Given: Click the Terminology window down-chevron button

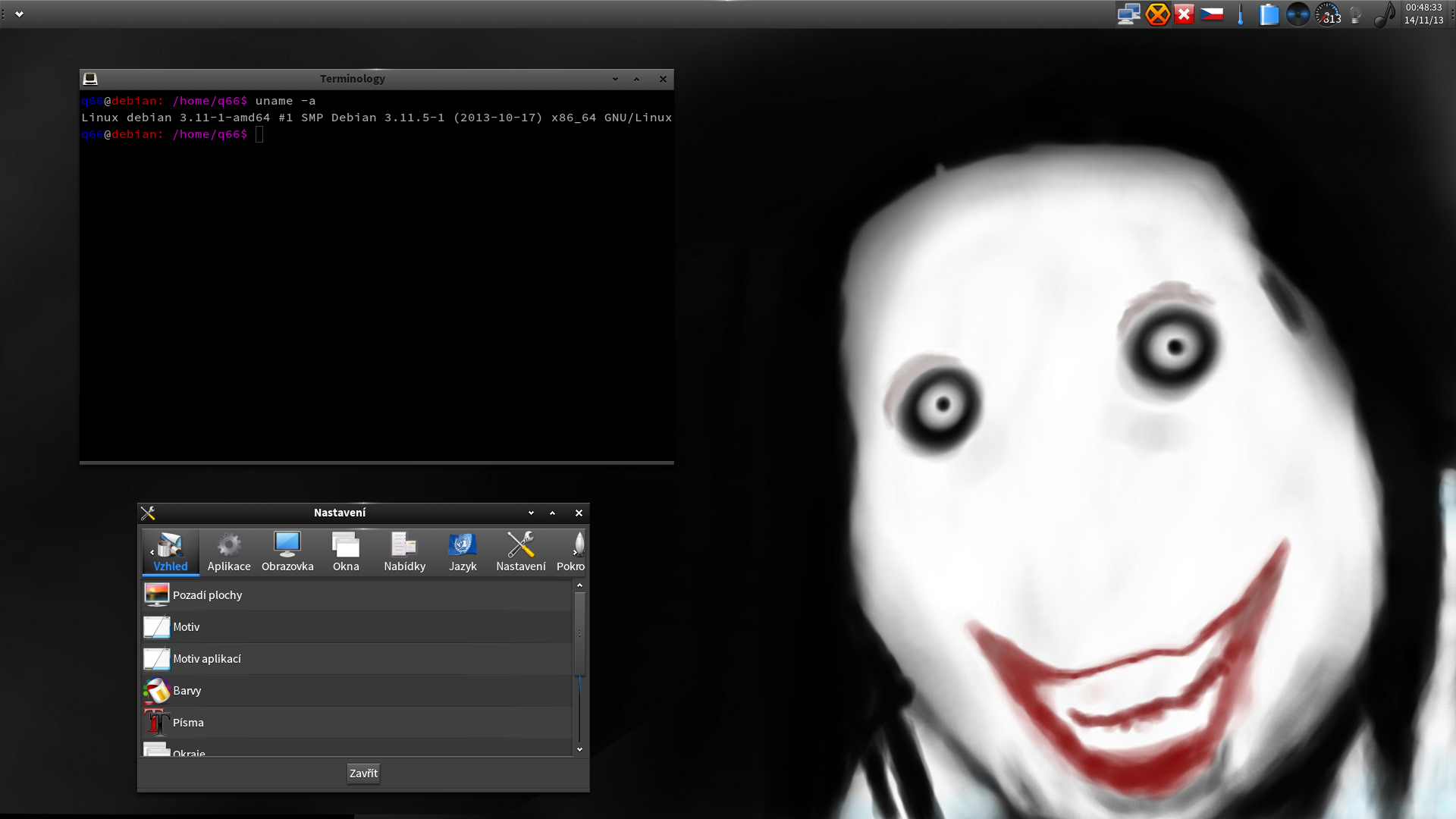Looking at the screenshot, I should tap(615, 79).
